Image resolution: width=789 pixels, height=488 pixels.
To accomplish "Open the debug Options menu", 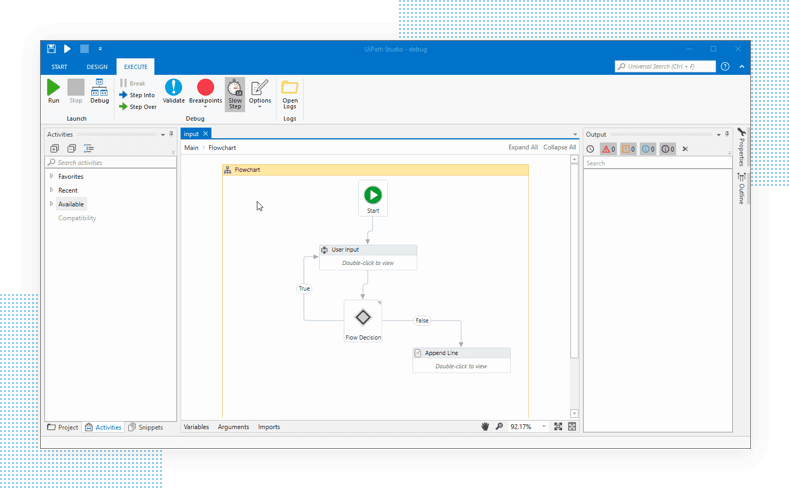I will click(x=260, y=93).
